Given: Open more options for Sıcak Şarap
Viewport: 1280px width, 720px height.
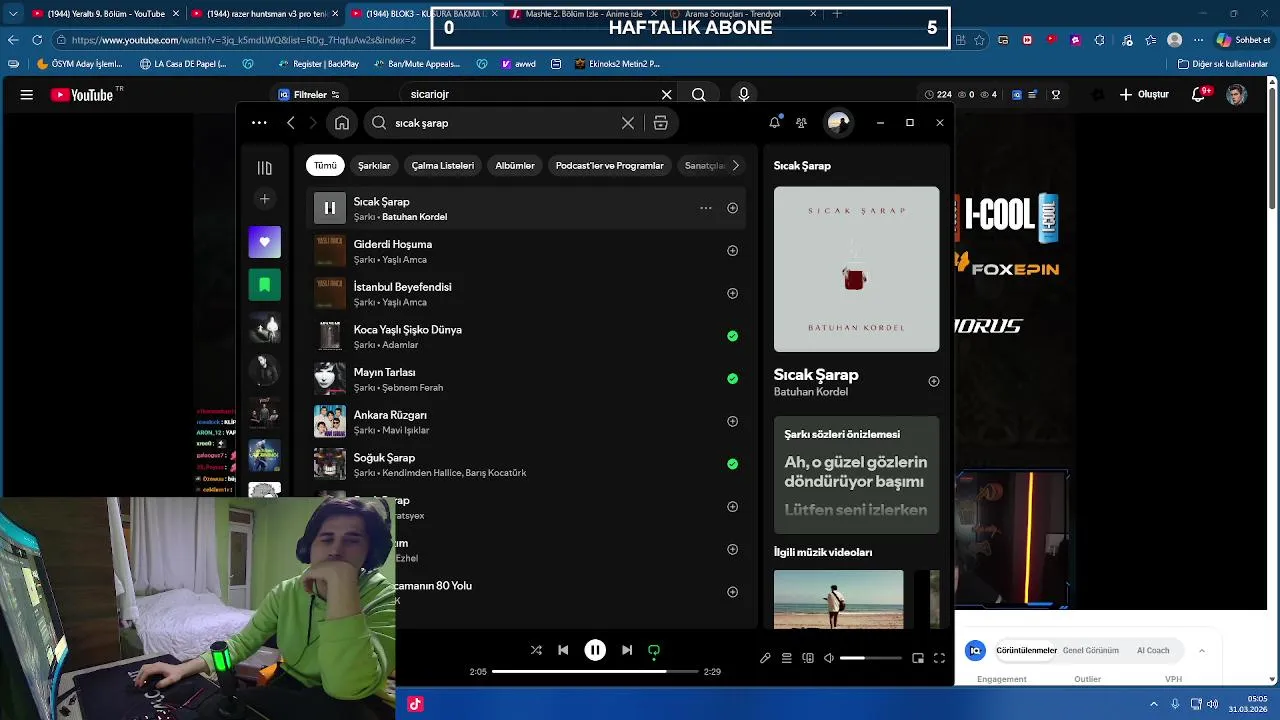Looking at the screenshot, I should point(705,208).
